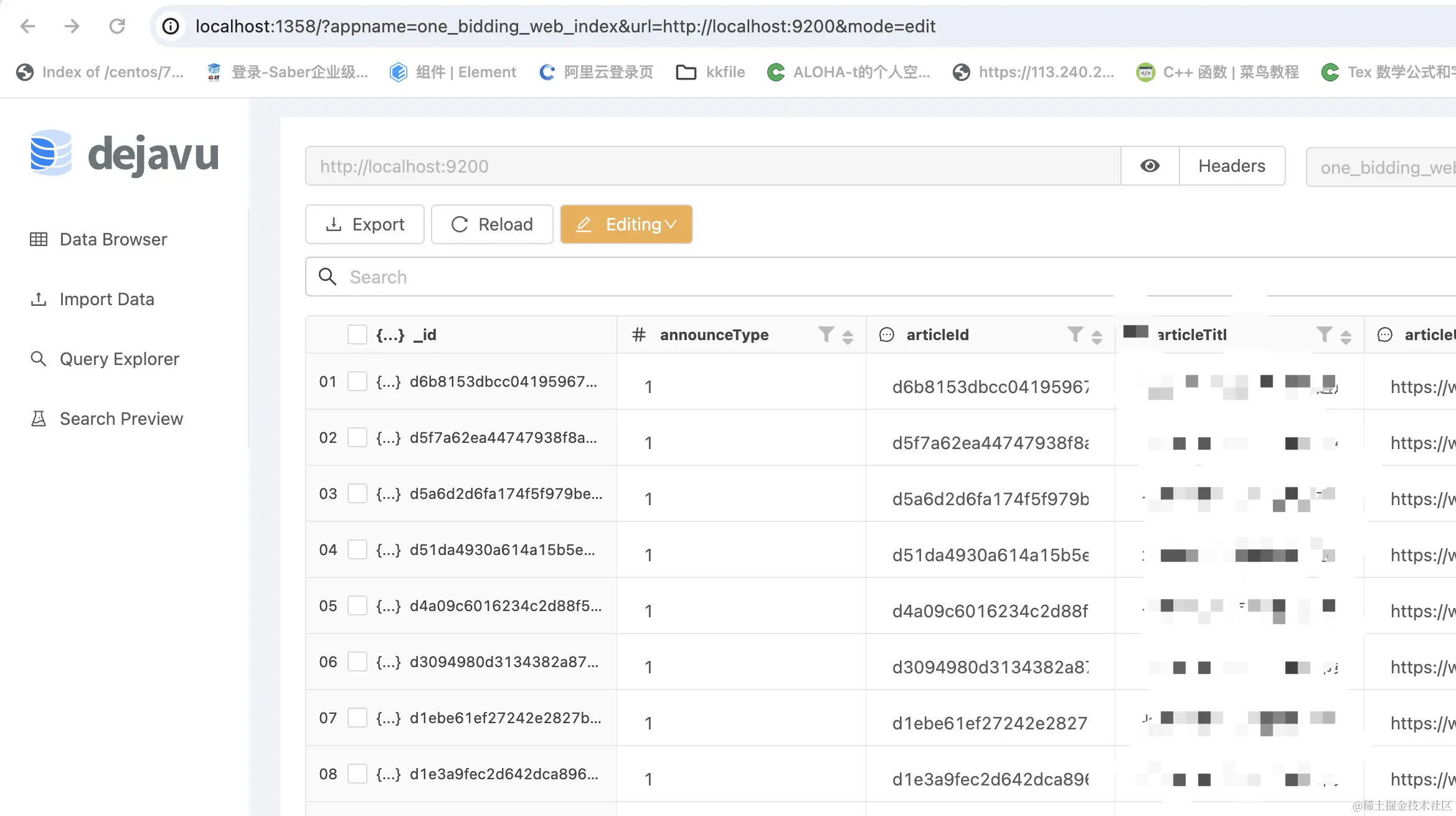Sort the announceType column
This screenshot has height=816, width=1456.
pos(848,336)
